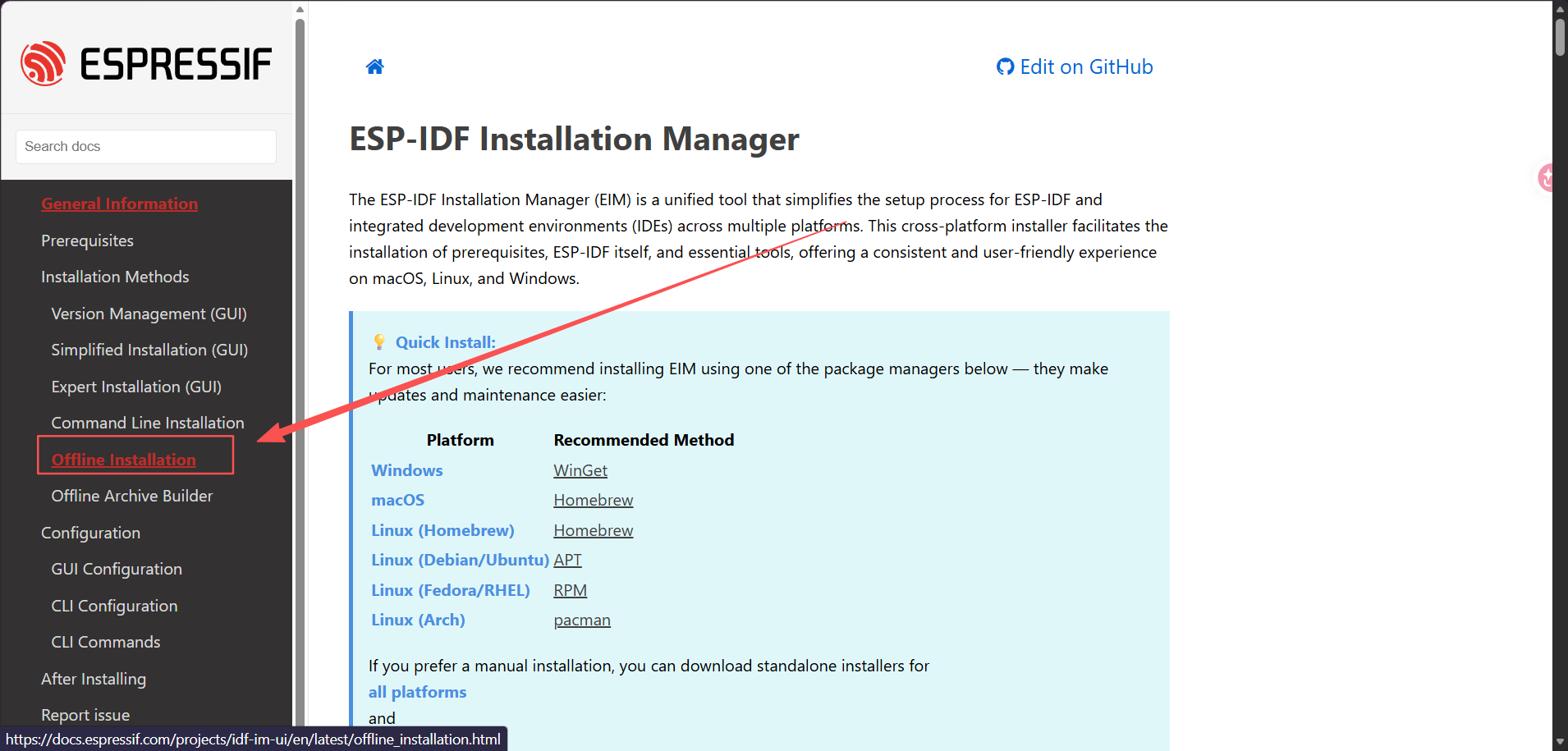Image resolution: width=1568 pixels, height=751 pixels.
Task: Click the Quick Install heading
Action: pyautogui.click(x=445, y=342)
